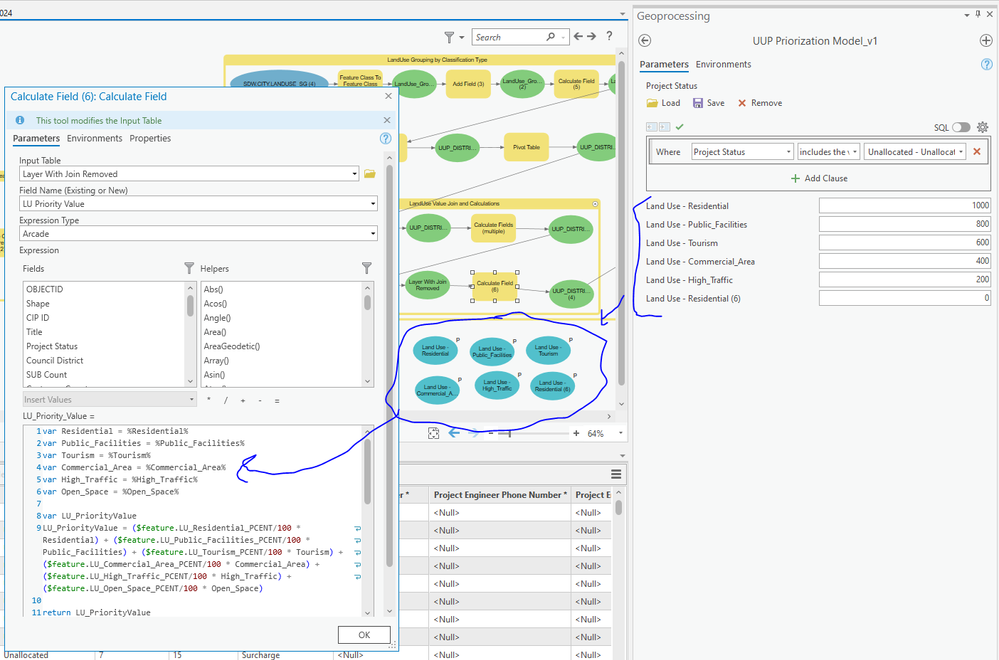This screenshot has width=999, height=660.
Task: Insert the equals operator in expression
Action: (x=277, y=400)
